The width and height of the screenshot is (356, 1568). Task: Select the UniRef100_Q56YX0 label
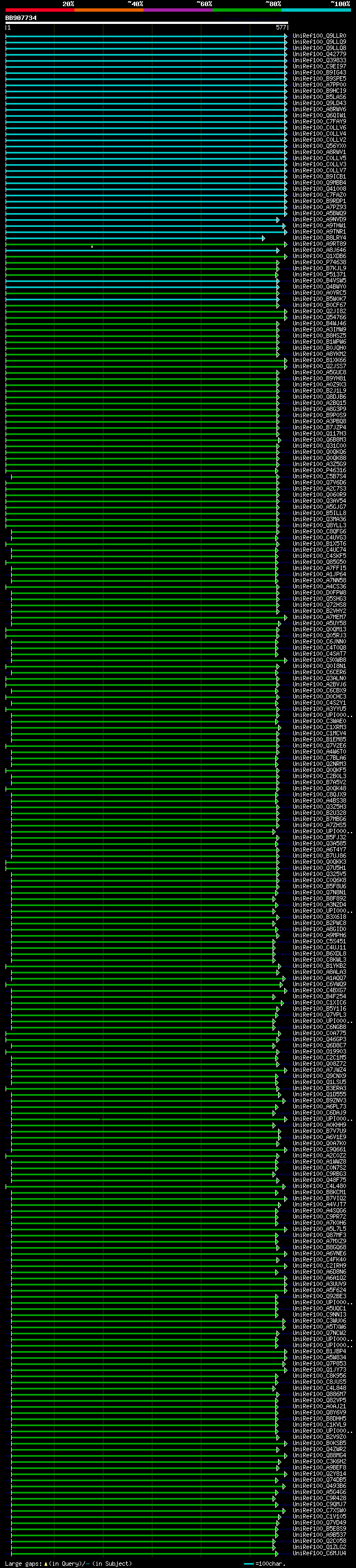319,146
